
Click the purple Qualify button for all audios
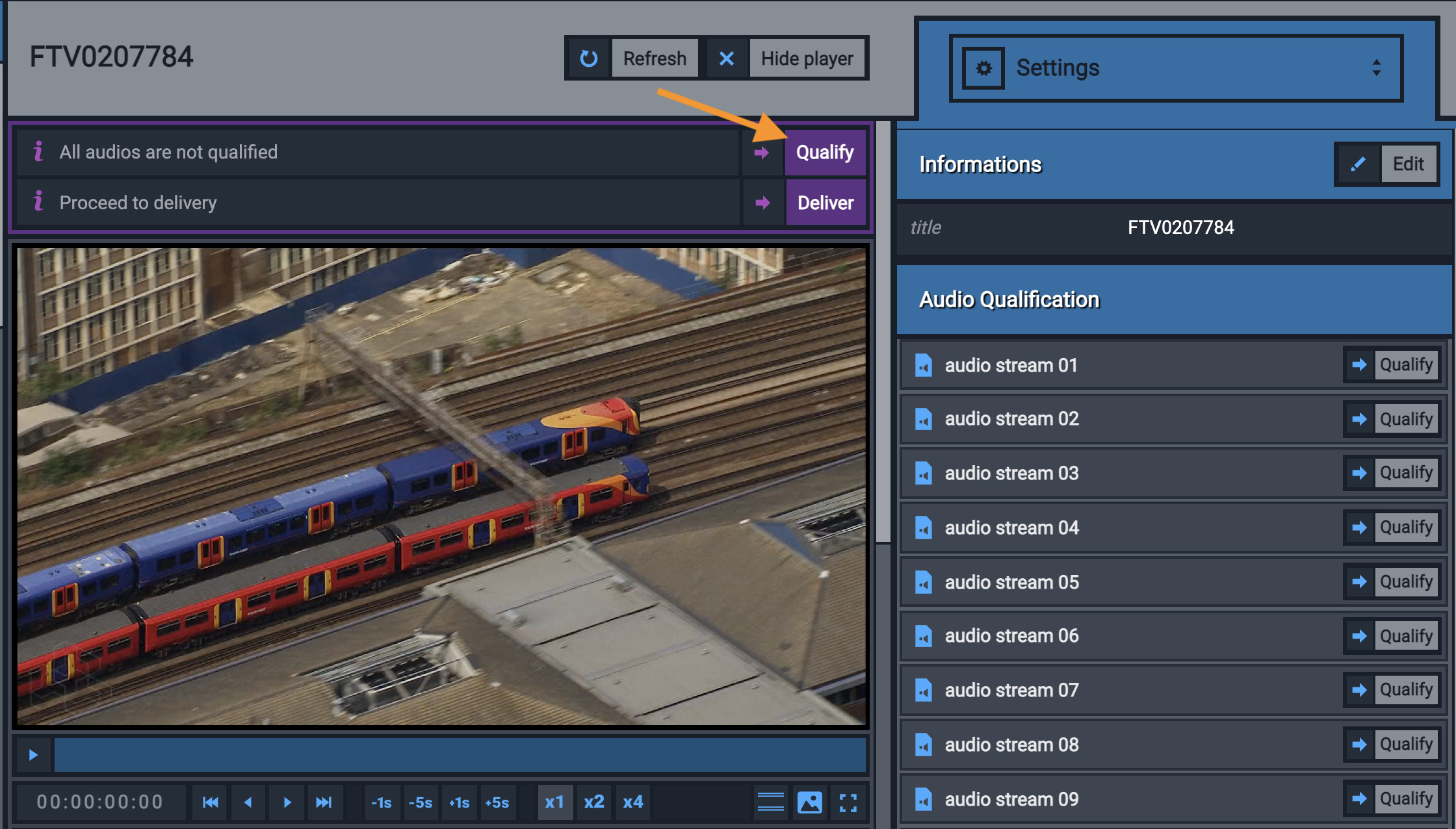tap(825, 153)
